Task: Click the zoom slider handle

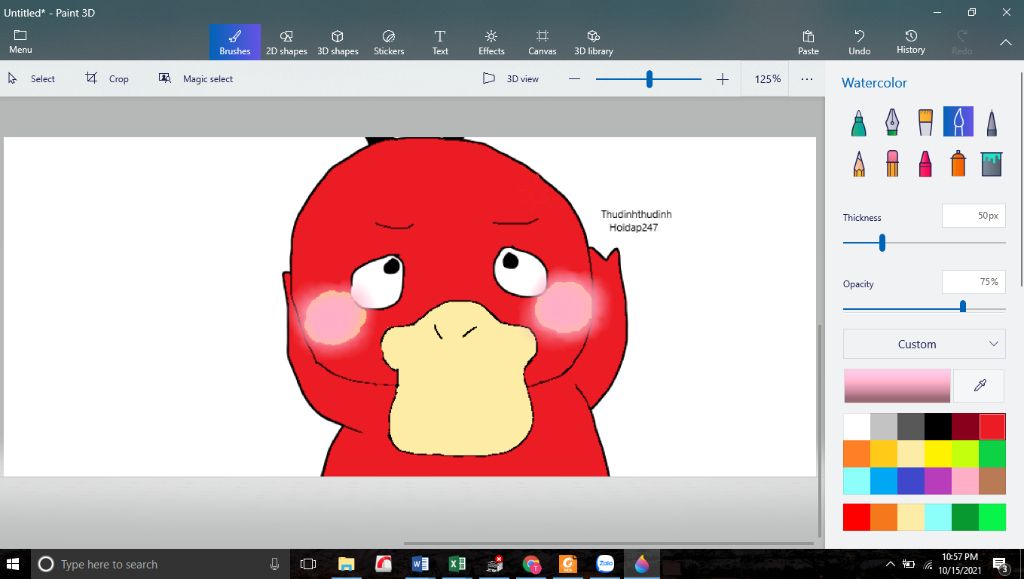Action: (x=649, y=79)
